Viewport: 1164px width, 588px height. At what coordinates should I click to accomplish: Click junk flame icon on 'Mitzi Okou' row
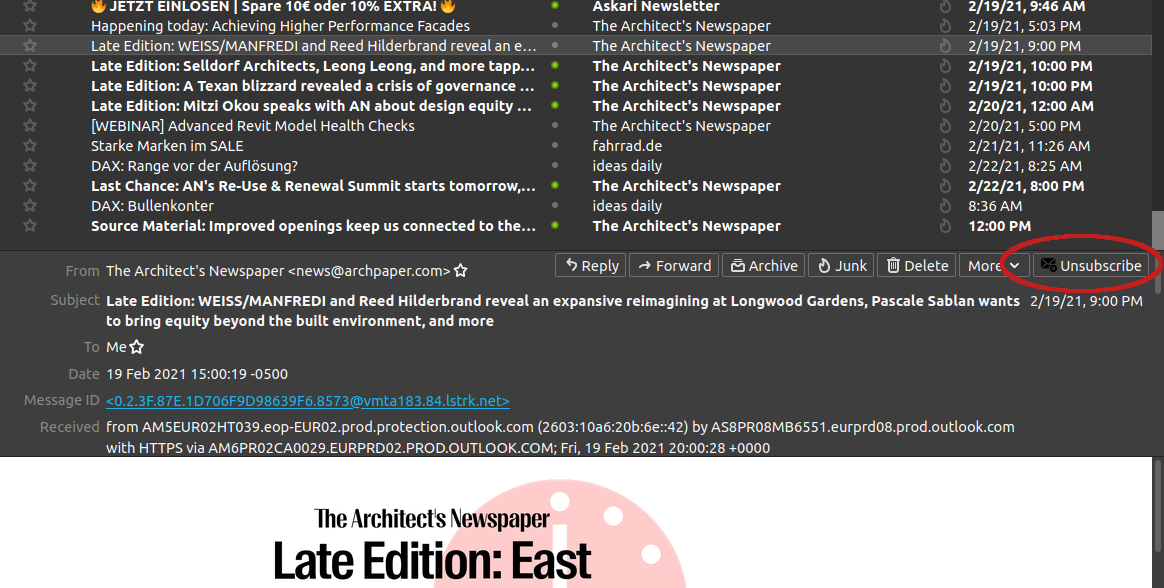tap(945, 106)
